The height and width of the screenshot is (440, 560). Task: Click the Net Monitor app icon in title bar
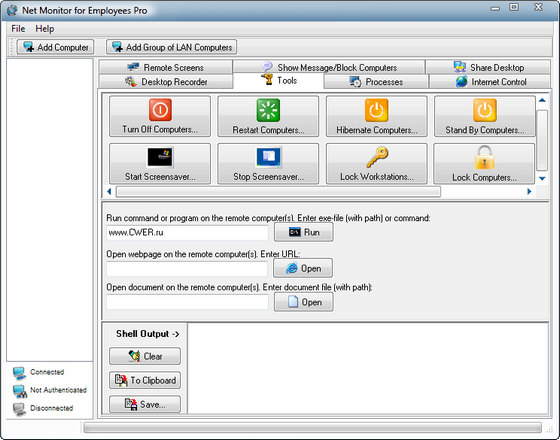pos(11,10)
